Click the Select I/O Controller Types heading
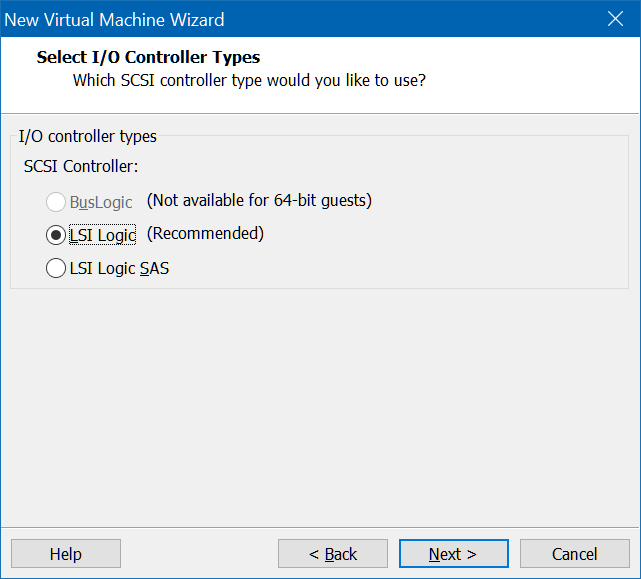Viewport: 641px width, 579px height. [x=148, y=57]
